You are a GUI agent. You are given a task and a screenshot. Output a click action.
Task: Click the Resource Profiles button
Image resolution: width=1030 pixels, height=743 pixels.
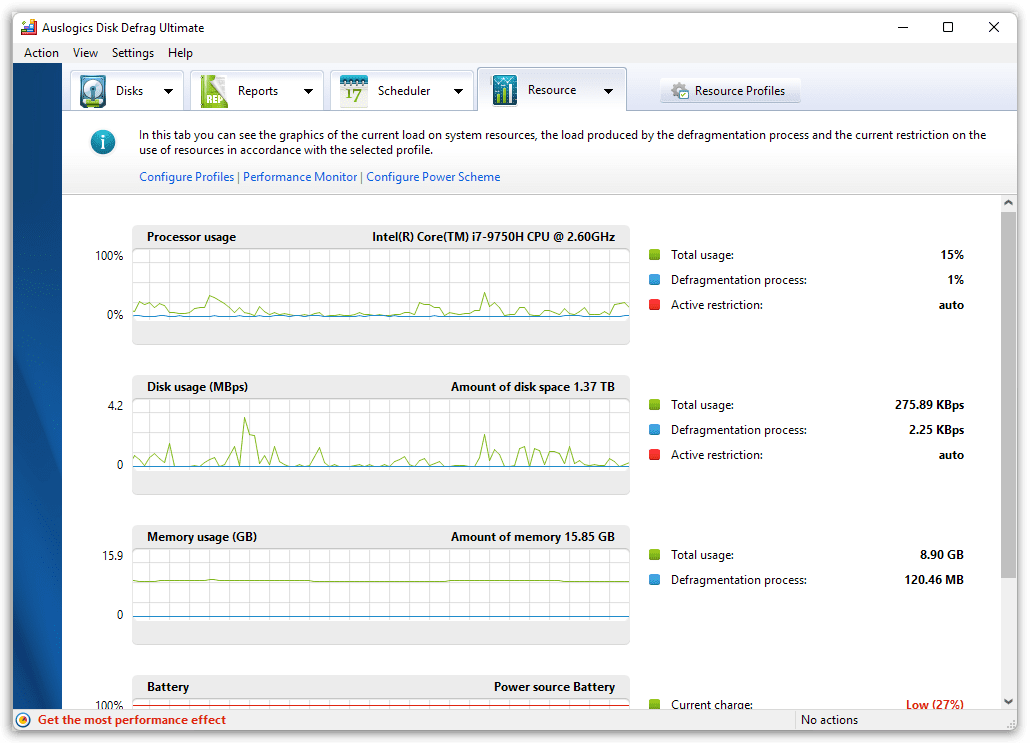(730, 91)
